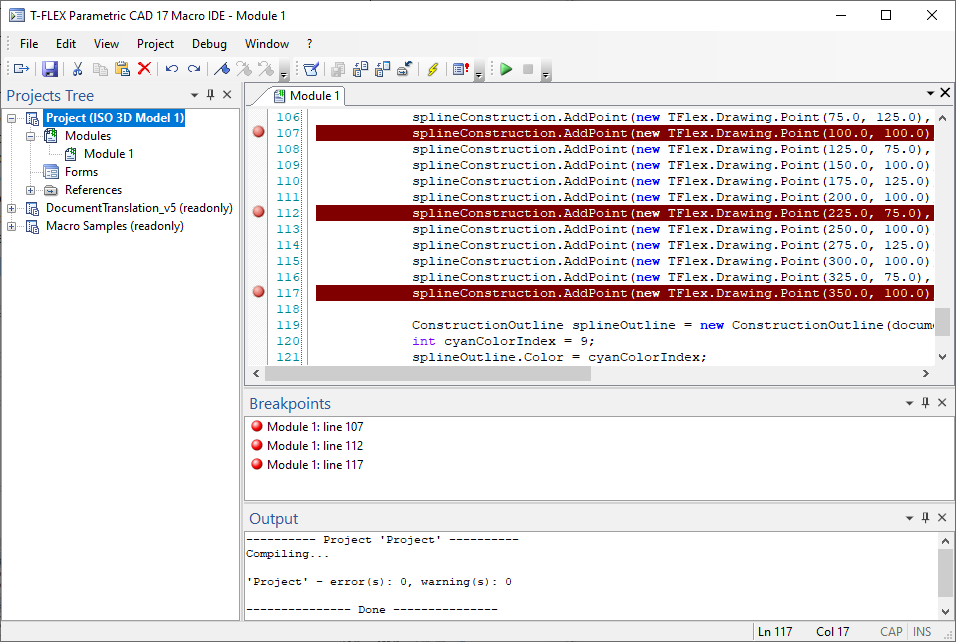
Task: Click the edit form toolbar icon
Action: point(311,69)
